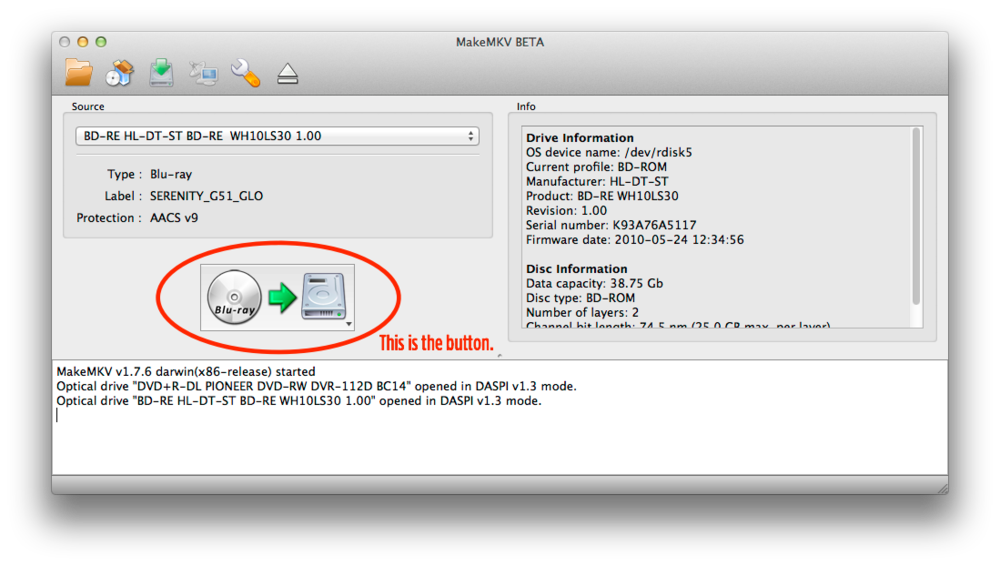Click the Blu-ray to hard drive button
1000x566 pixels.
pyautogui.click(x=277, y=297)
